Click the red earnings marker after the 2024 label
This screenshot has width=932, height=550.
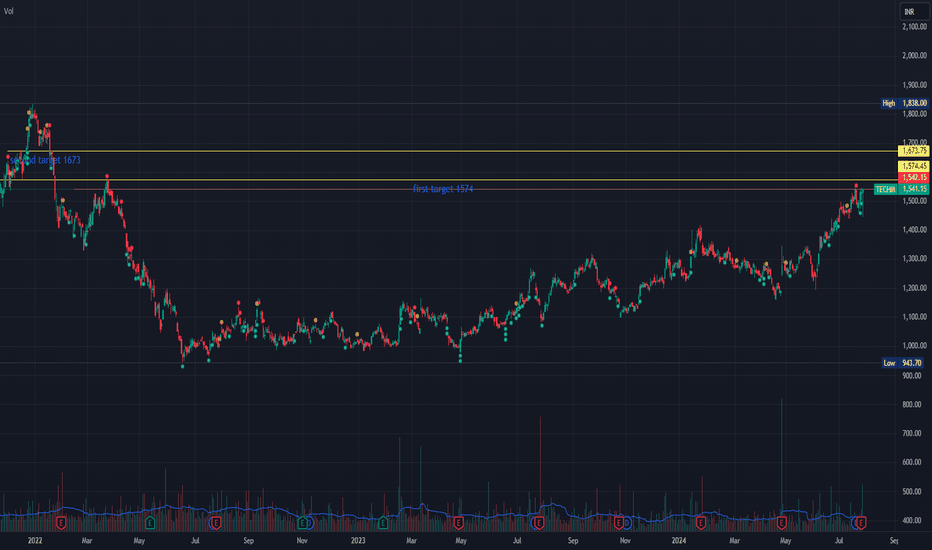pyautogui.click(x=701, y=523)
